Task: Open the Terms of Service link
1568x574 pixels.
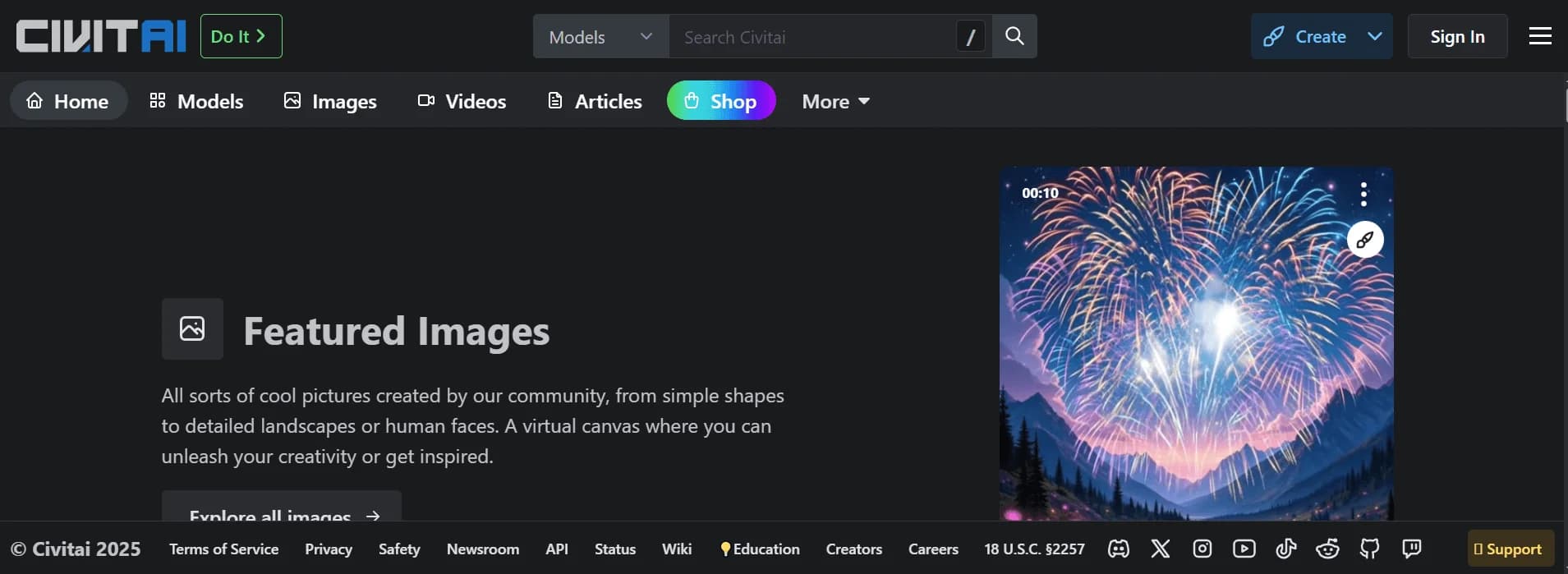Action: point(223,549)
